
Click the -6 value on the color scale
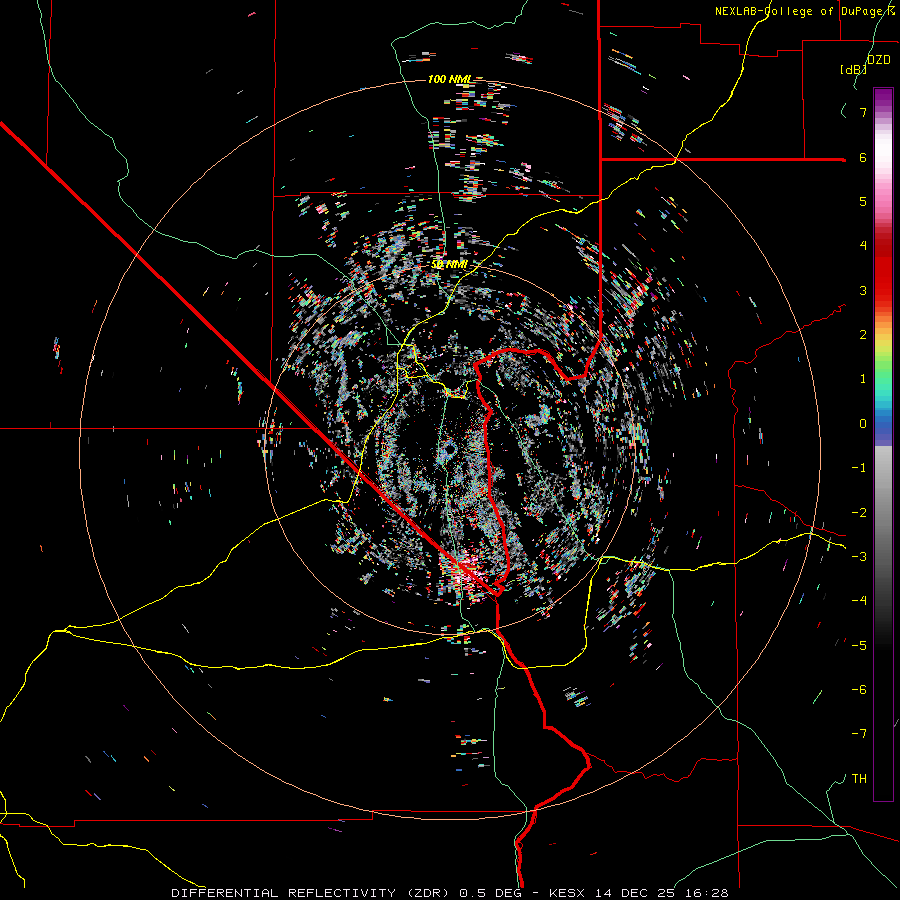(x=859, y=690)
